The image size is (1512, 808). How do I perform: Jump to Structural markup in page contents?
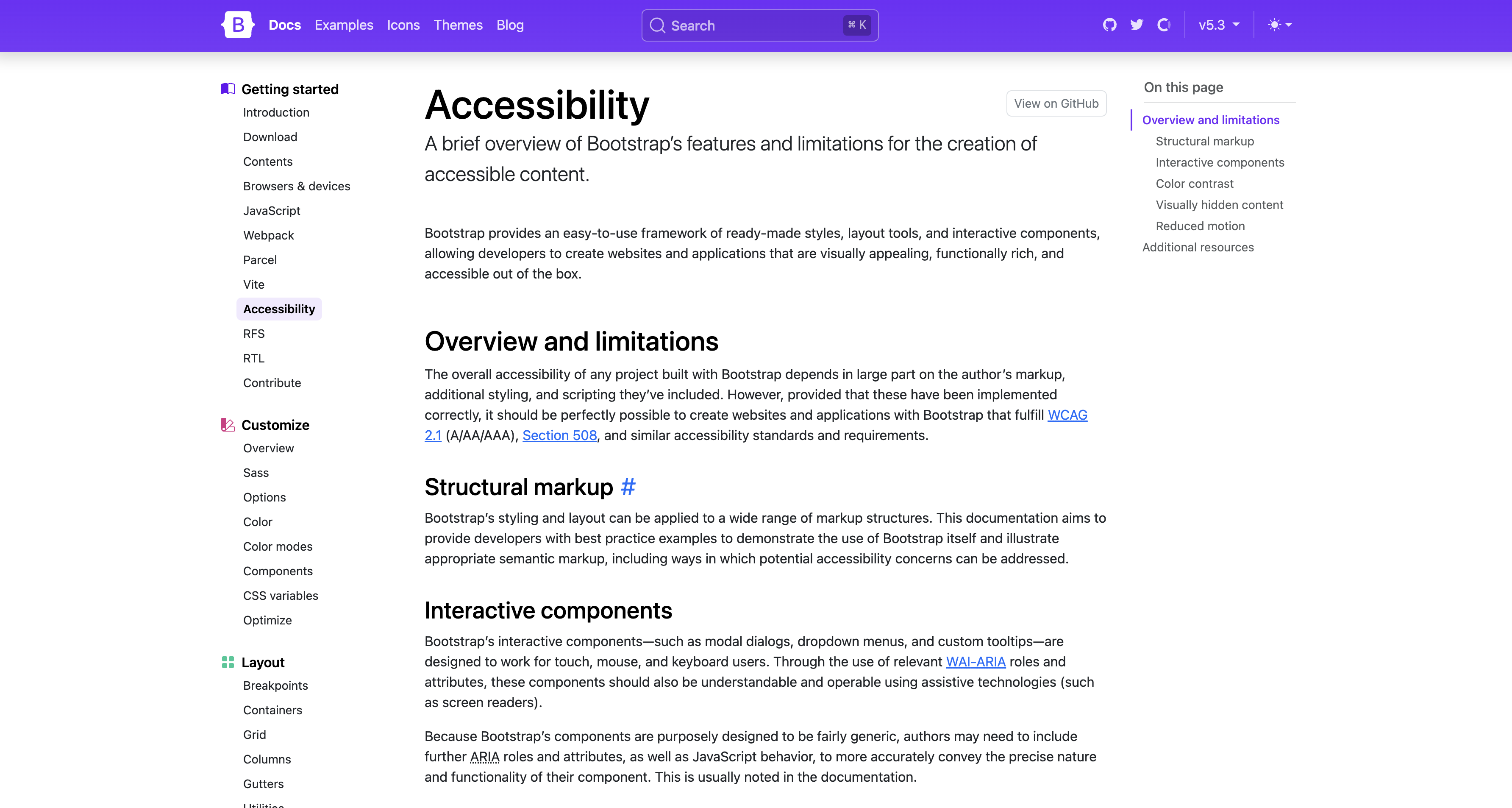1204,142
